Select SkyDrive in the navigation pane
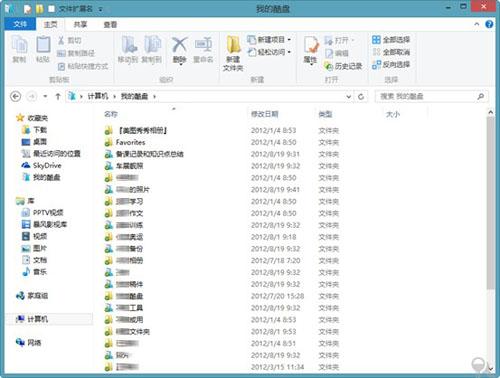This screenshot has width=500, height=378. pyautogui.click(x=41, y=165)
